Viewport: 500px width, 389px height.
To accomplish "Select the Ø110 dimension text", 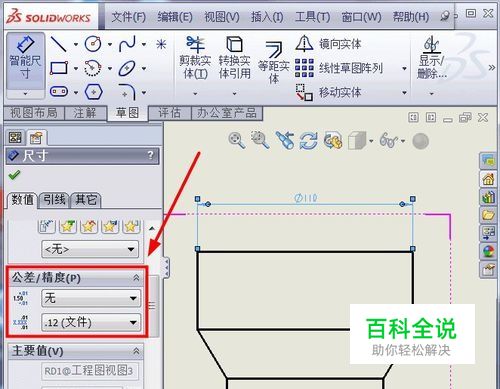I will click(x=305, y=199).
